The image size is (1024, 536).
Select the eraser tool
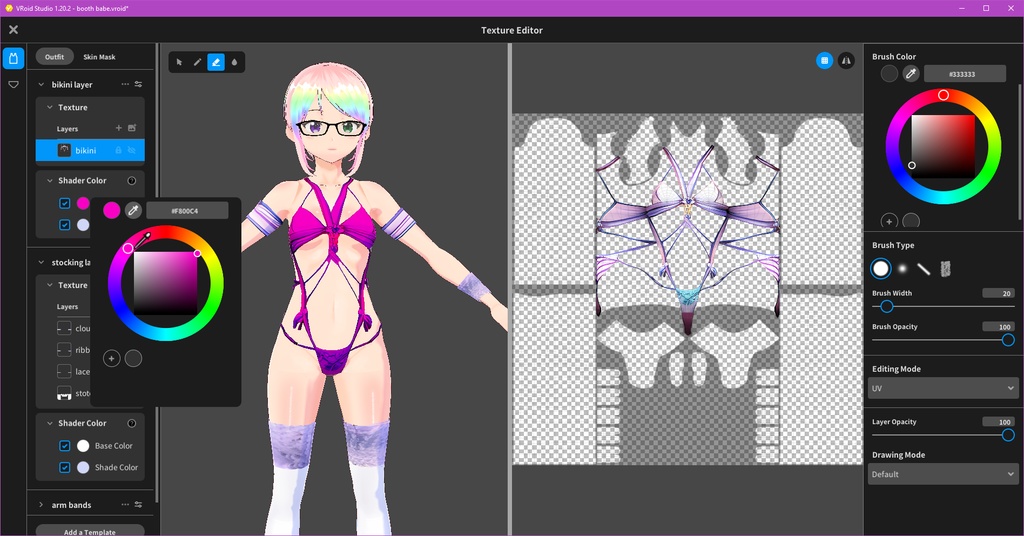(216, 62)
